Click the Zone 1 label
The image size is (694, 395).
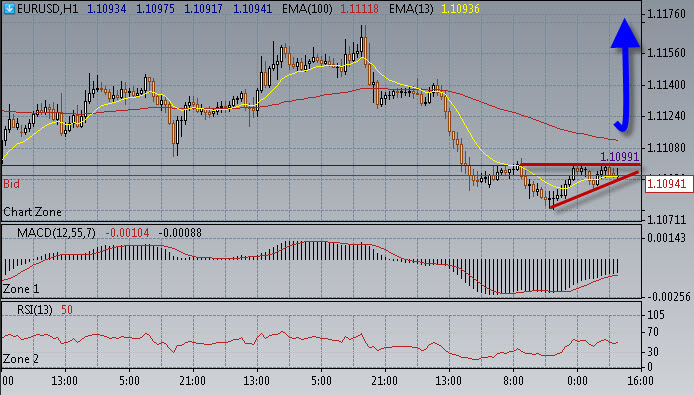click(21, 289)
